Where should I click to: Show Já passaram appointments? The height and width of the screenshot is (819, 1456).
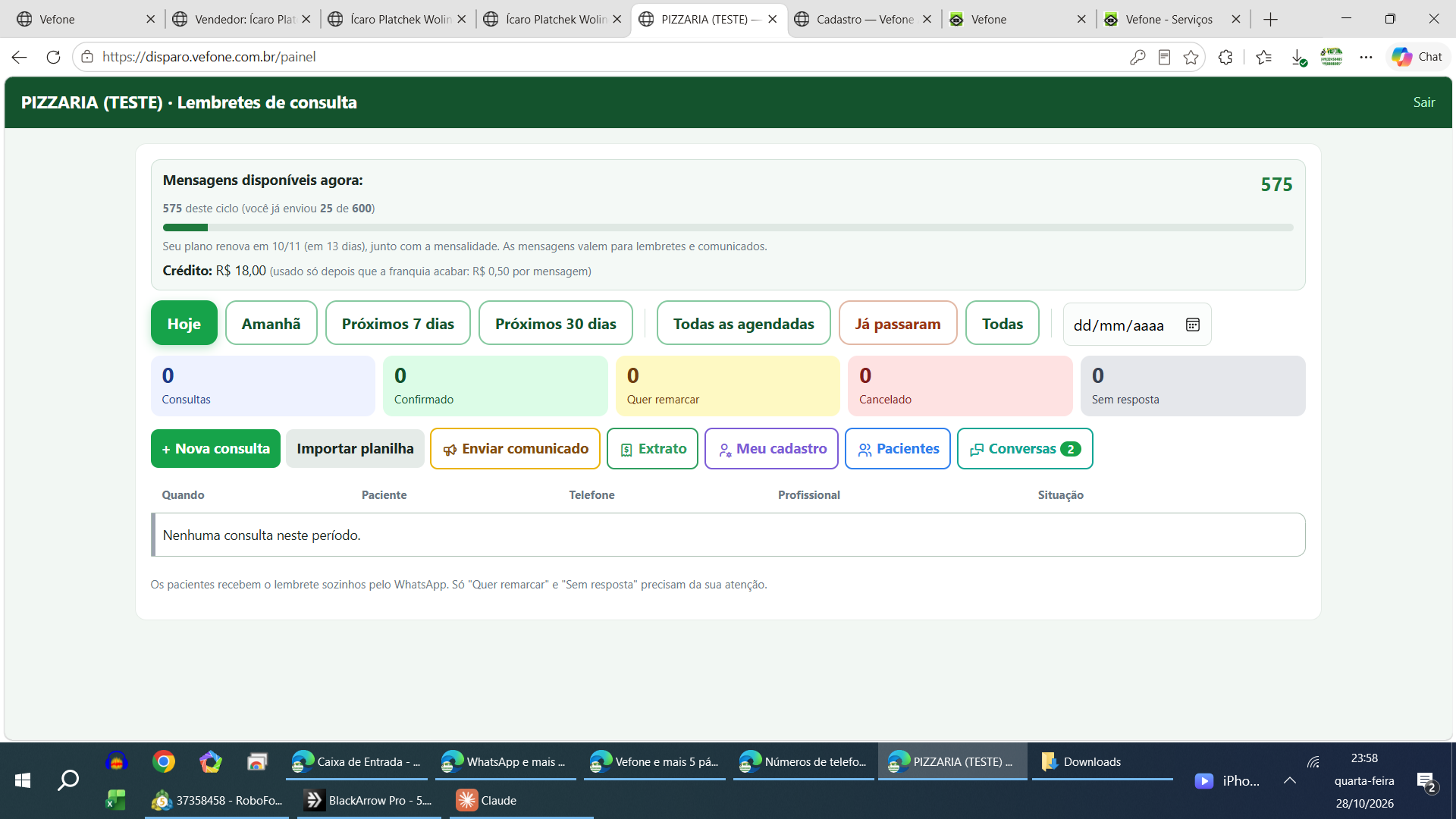pyautogui.click(x=898, y=323)
